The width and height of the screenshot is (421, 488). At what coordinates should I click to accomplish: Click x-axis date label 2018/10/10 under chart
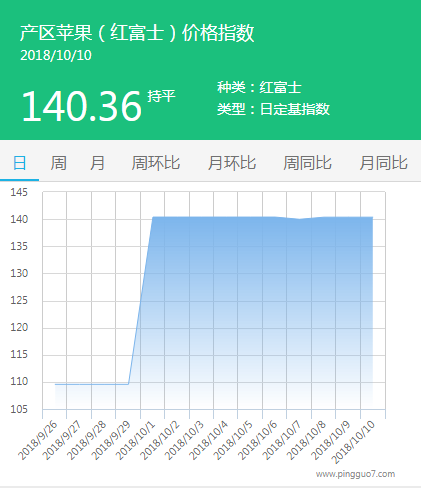(354, 442)
